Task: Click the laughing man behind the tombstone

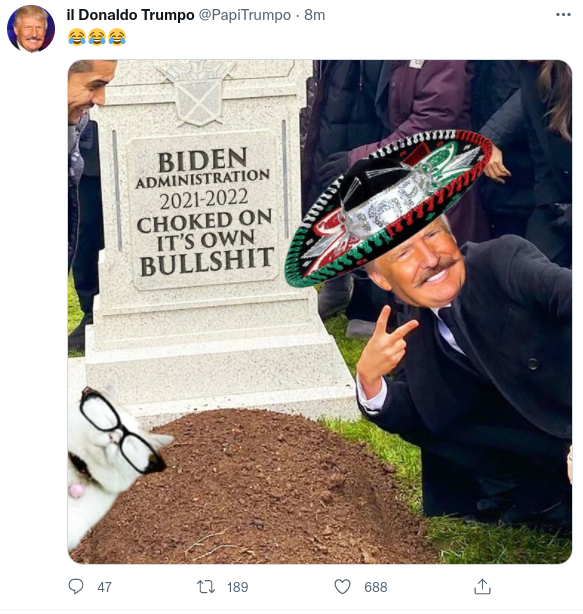Action: pyautogui.click(x=88, y=92)
